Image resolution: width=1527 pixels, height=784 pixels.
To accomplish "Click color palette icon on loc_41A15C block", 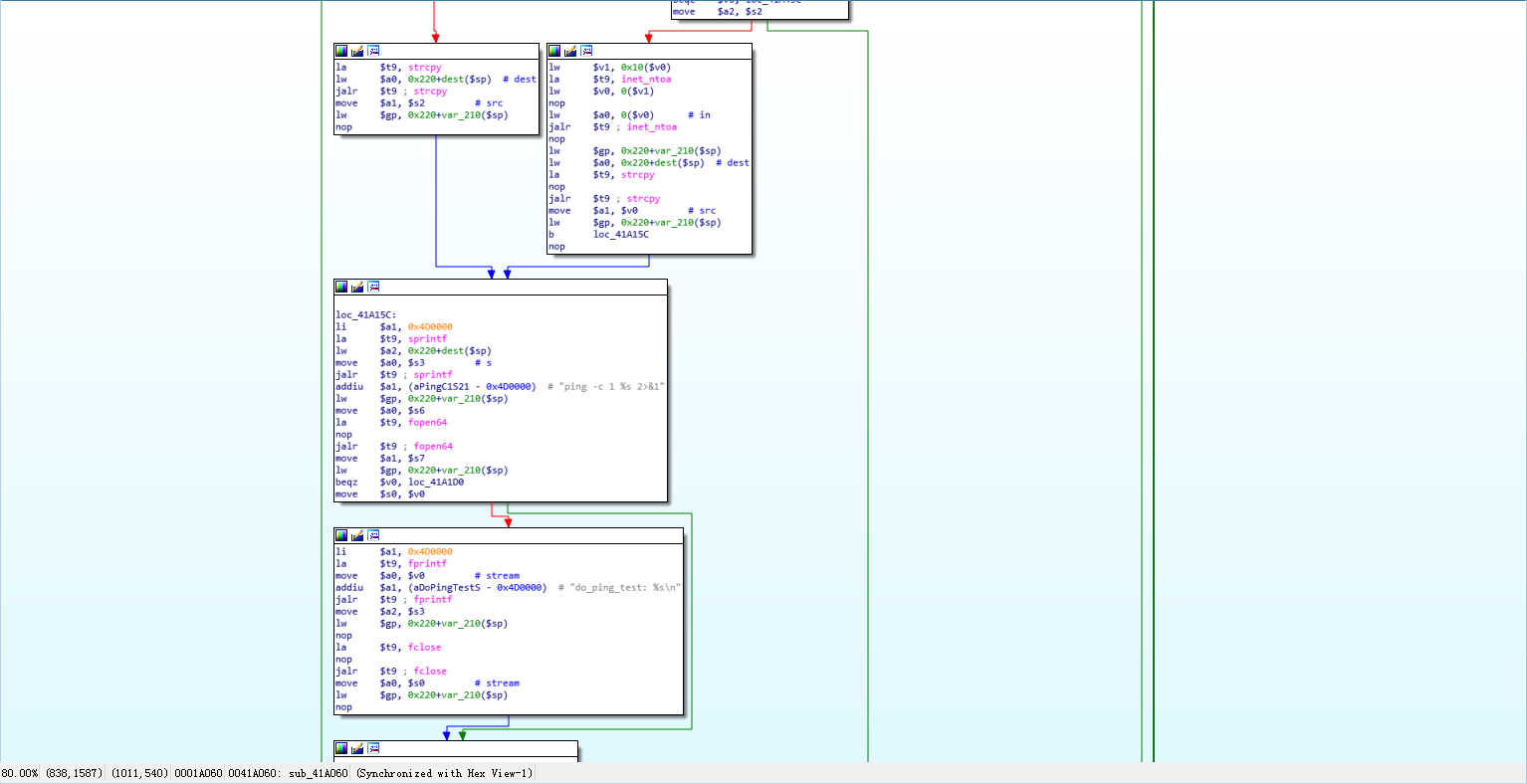I will point(341,287).
